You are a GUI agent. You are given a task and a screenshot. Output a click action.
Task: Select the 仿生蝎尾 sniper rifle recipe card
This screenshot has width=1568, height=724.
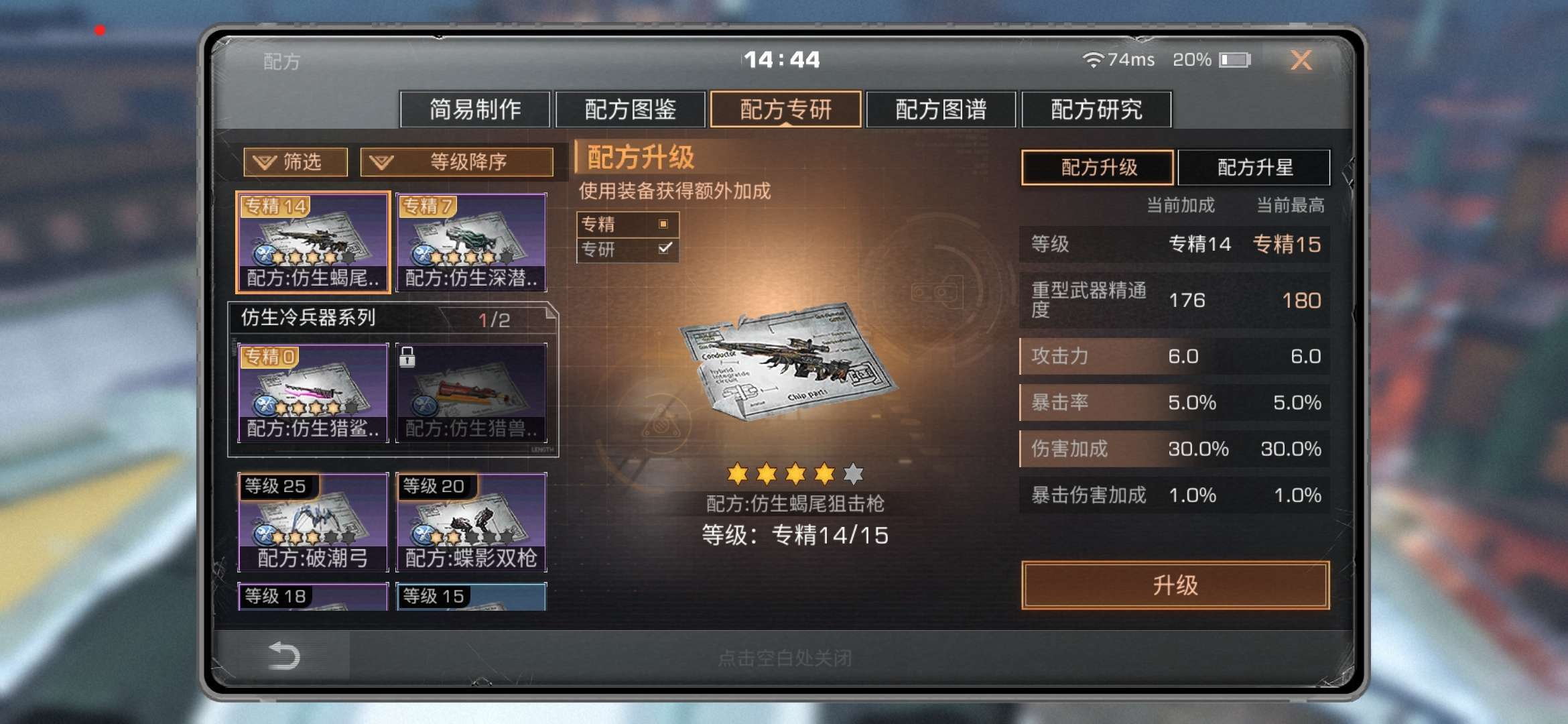(313, 243)
